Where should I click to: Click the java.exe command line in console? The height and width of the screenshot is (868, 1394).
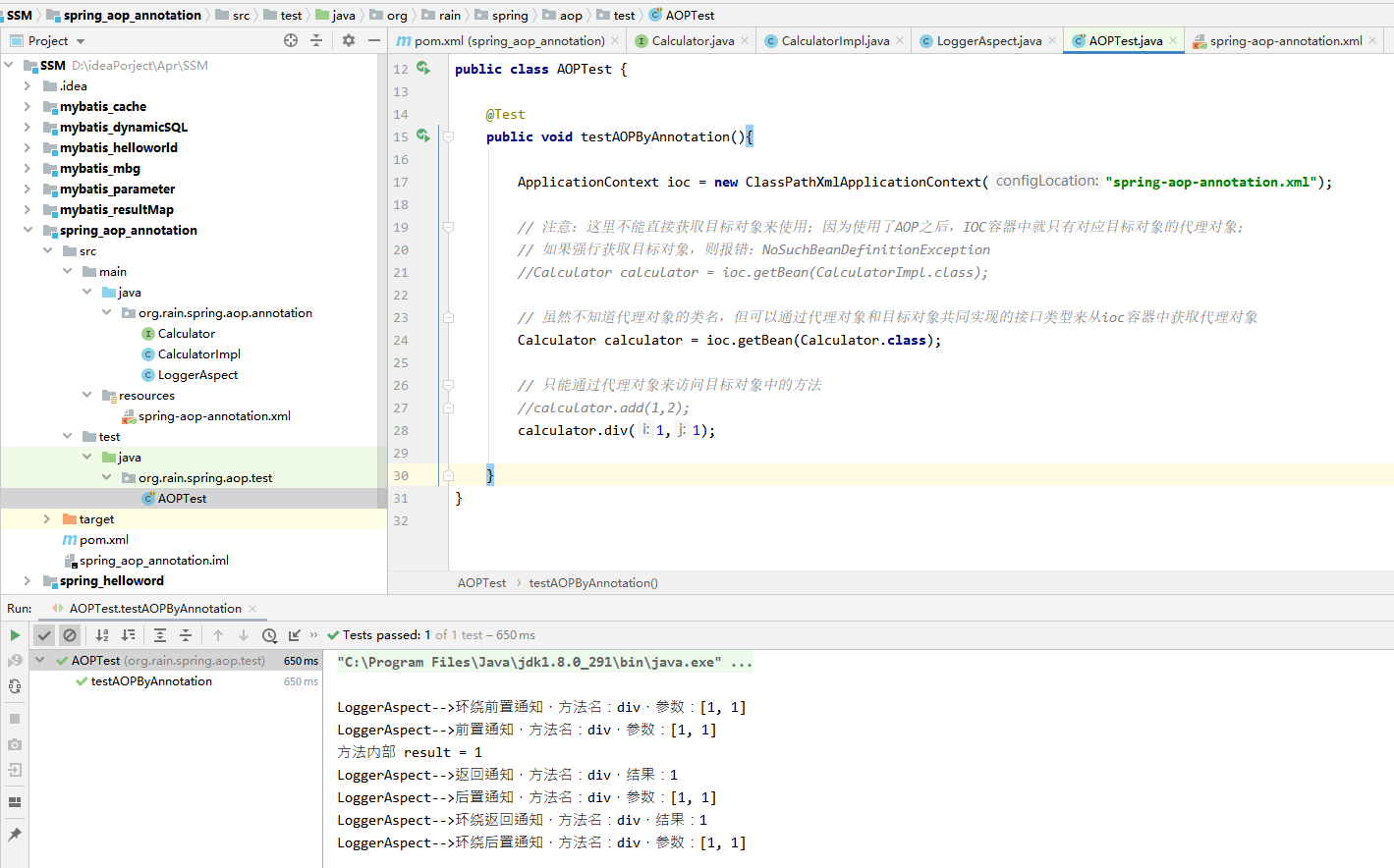coord(544,662)
